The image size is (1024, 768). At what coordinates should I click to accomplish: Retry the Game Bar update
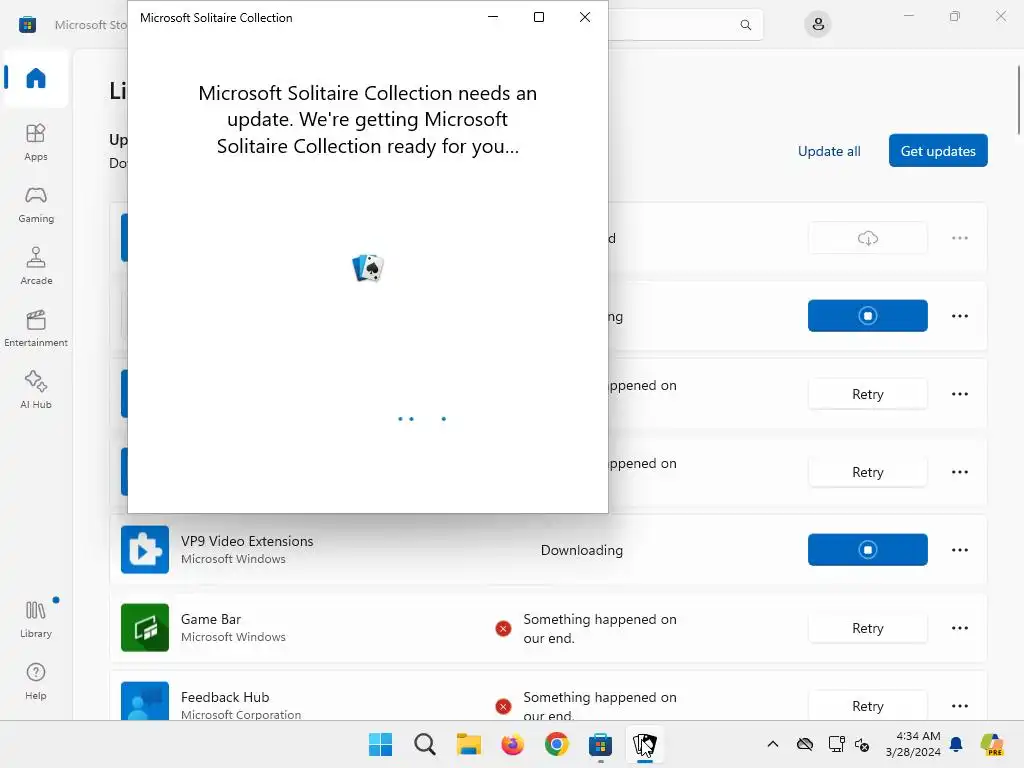click(867, 628)
